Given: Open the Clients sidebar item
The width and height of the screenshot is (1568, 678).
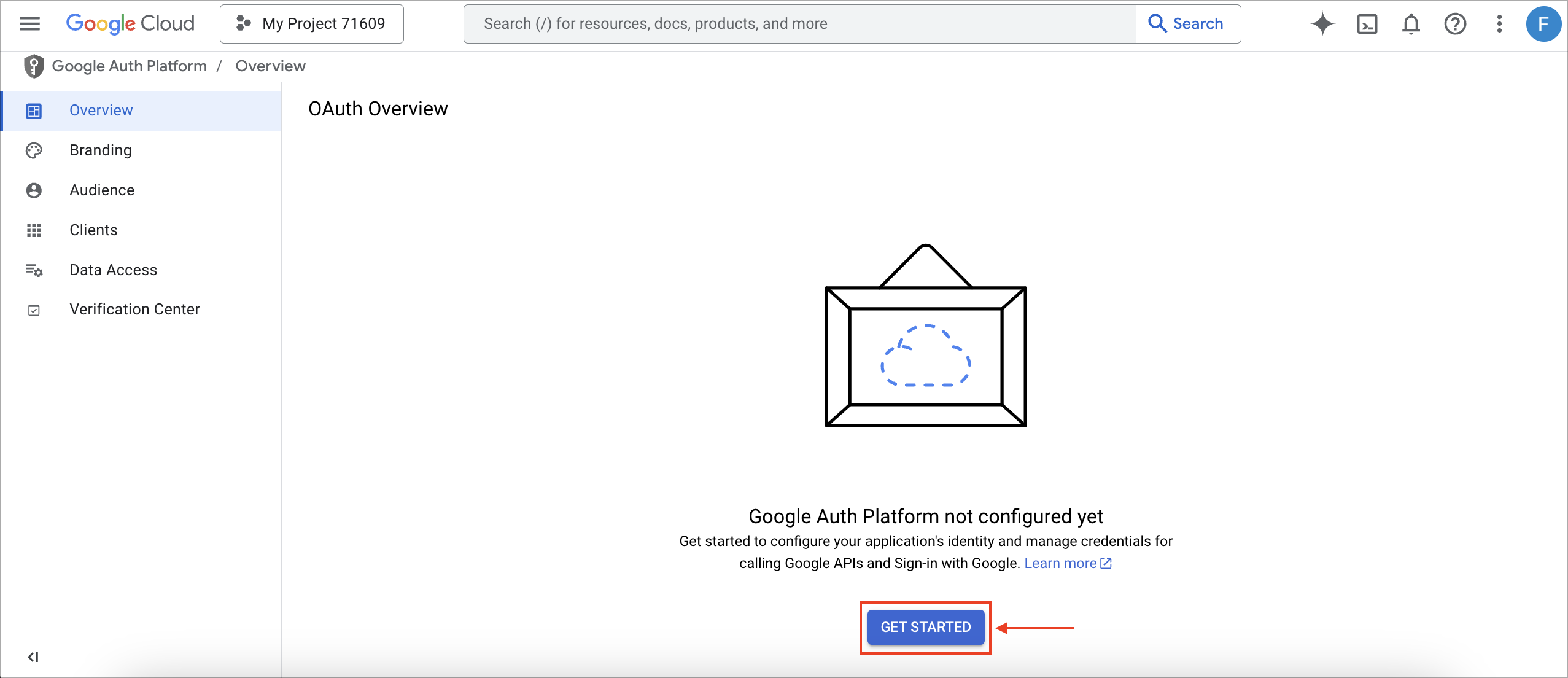Looking at the screenshot, I should coord(142,230).
